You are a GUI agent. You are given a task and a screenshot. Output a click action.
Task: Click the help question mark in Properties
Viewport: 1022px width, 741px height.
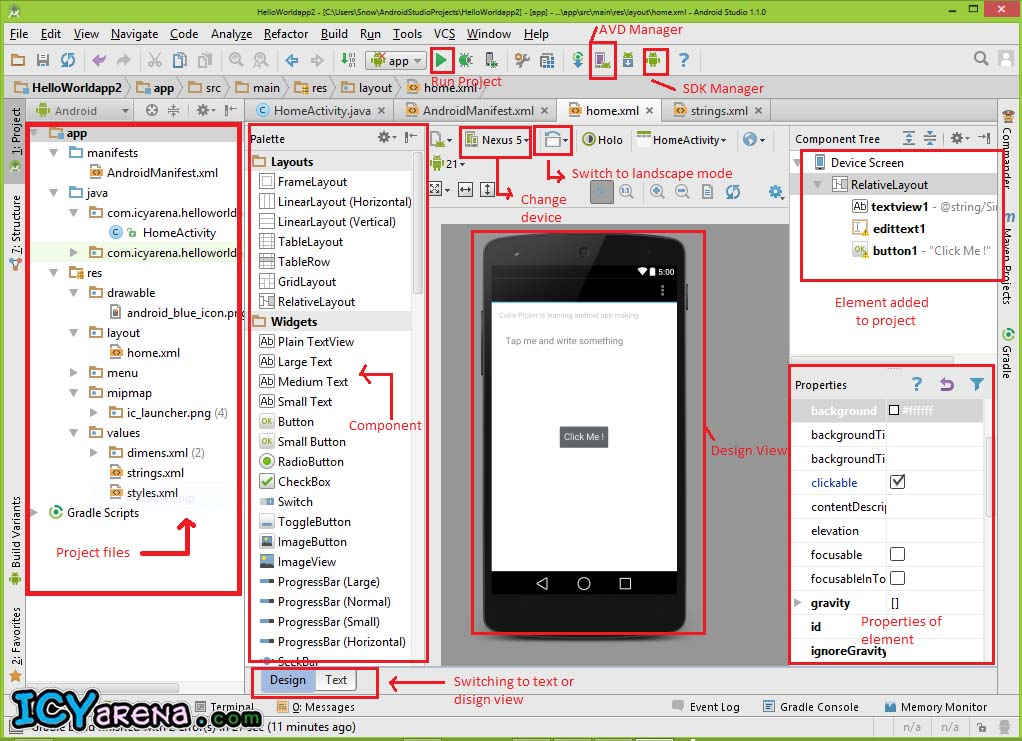click(916, 384)
